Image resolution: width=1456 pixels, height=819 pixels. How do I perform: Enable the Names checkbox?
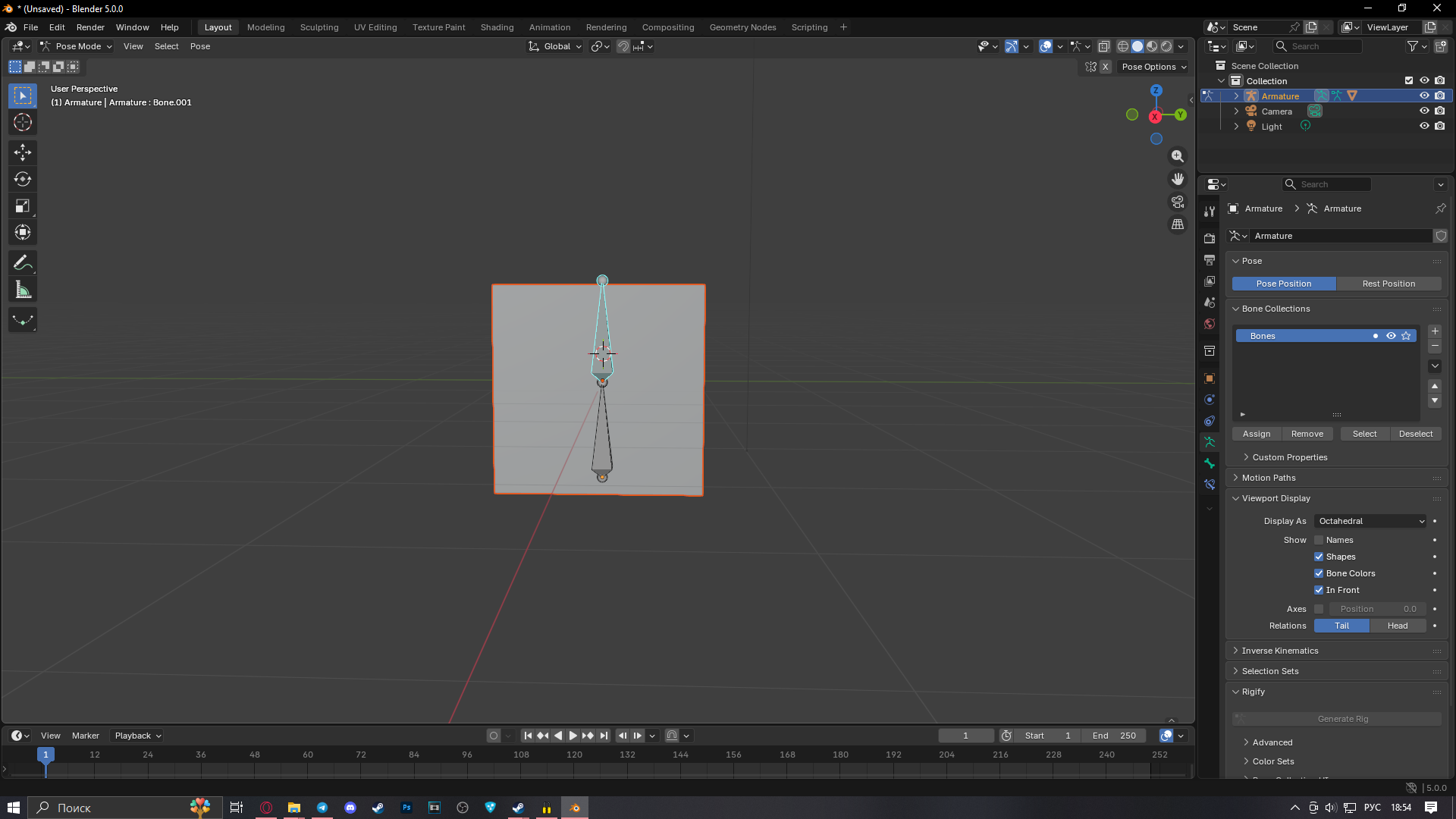[x=1319, y=540]
